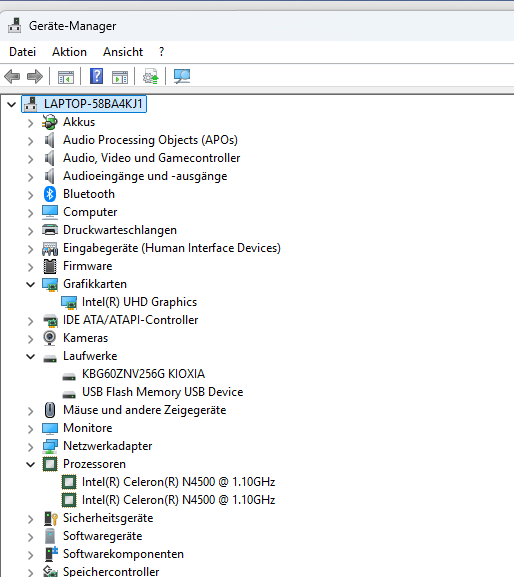
Task: Click the IDE ATA/ATAPI-Controller icon
Action: click(x=50, y=321)
